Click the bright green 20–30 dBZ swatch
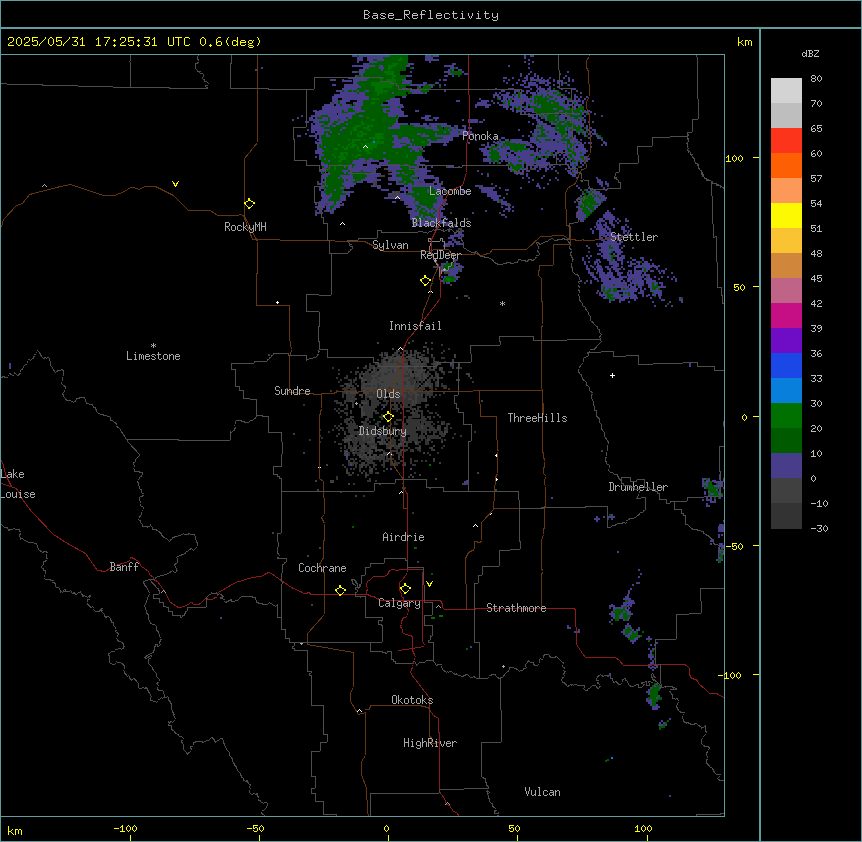This screenshot has width=862, height=842. point(786,416)
